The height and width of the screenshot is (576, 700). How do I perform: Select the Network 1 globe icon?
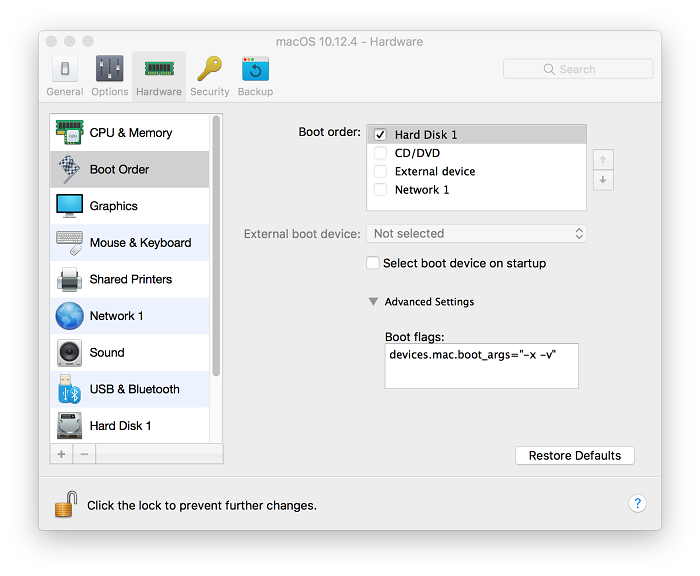pyautogui.click(x=69, y=316)
